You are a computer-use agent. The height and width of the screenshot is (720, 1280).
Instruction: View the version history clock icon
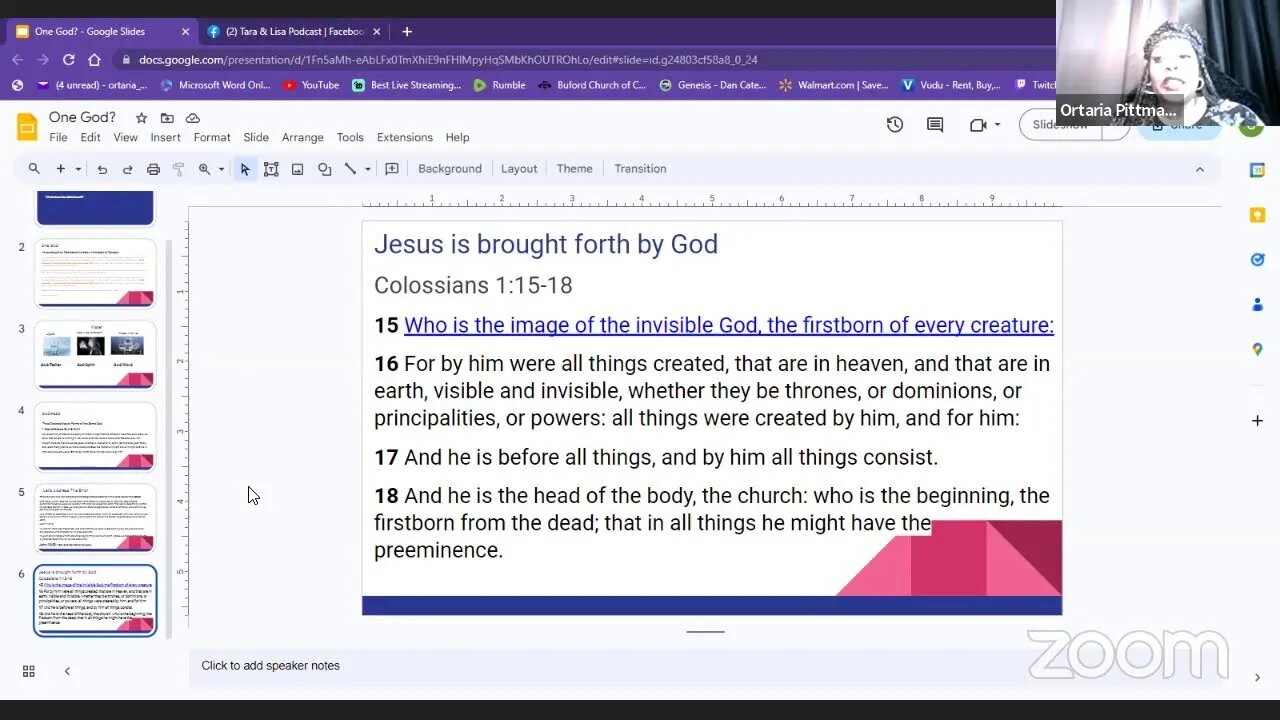895,125
